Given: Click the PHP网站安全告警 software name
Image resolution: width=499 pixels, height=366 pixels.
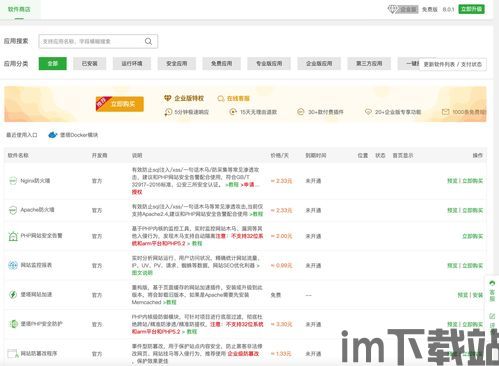Looking at the screenshot, I should point(41,236).
